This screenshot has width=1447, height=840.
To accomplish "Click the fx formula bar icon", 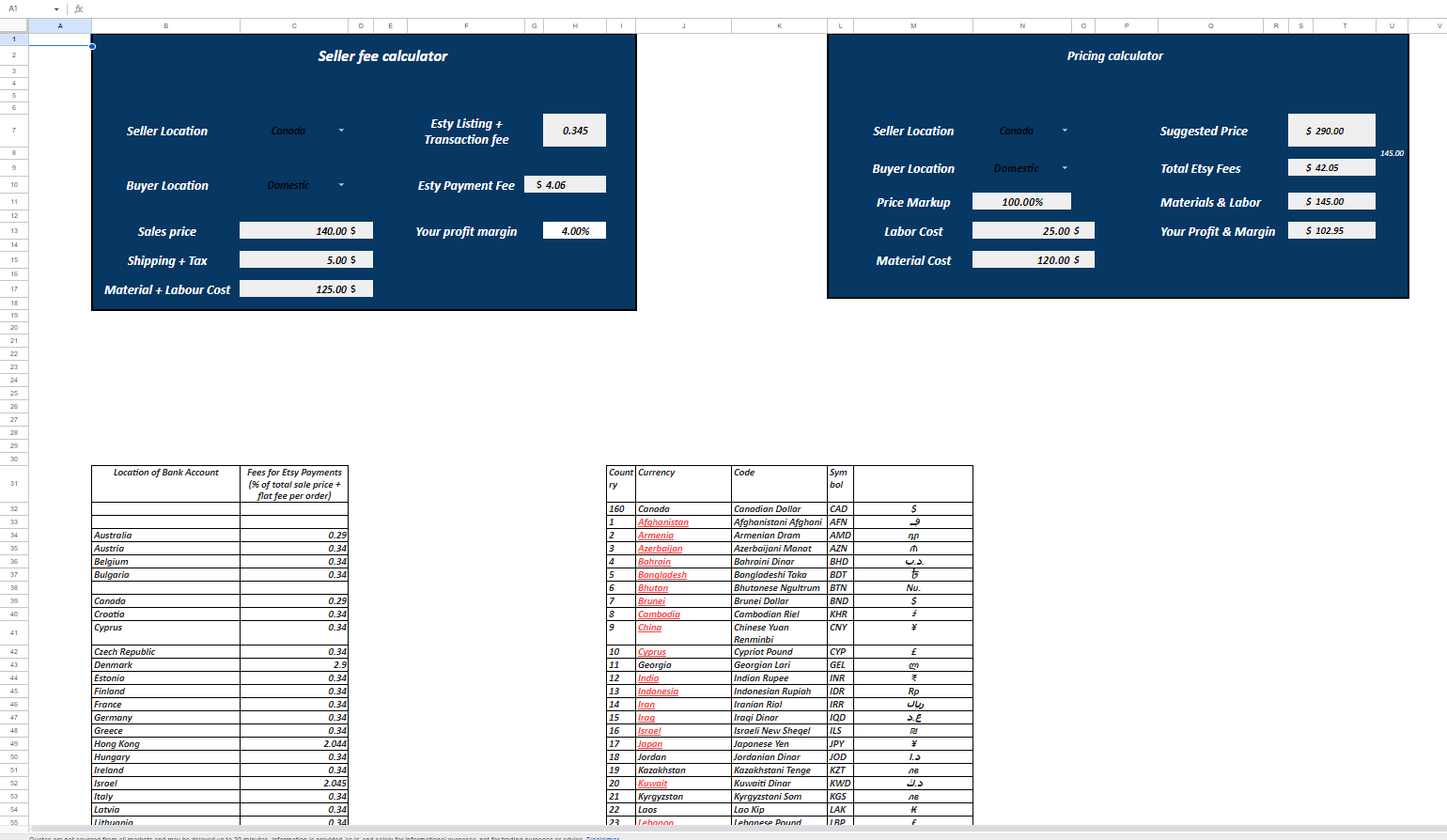I will pos(78,8).
